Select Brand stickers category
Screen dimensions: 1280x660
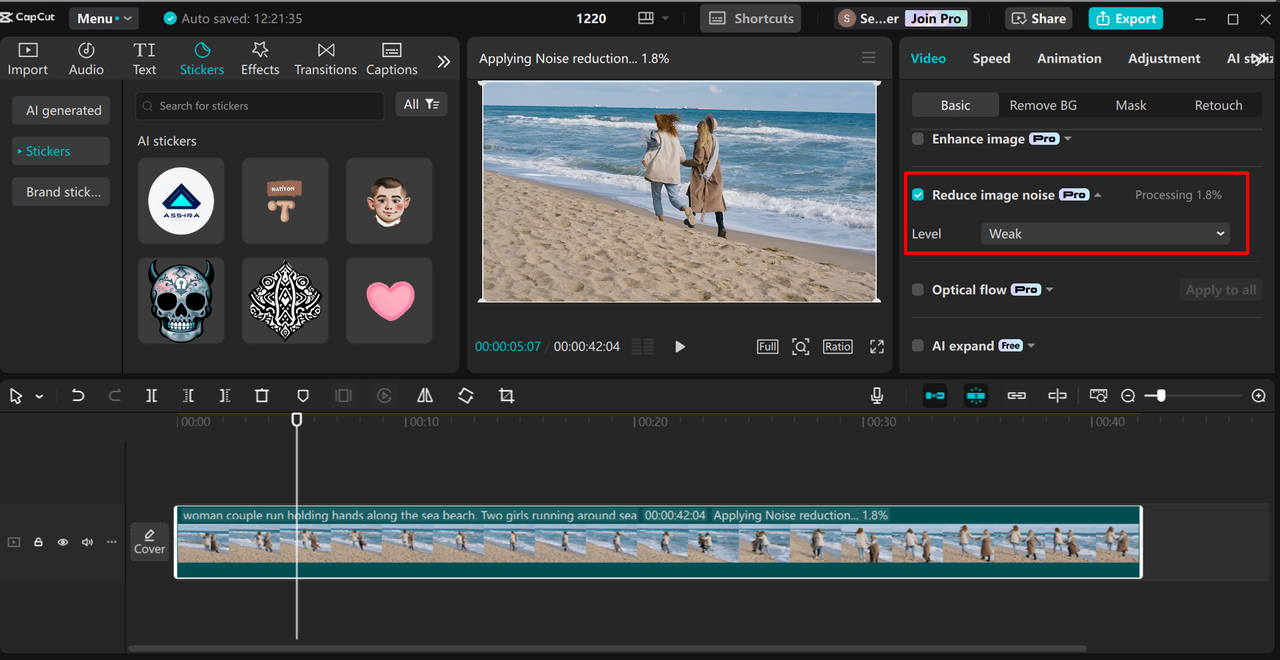coord(62,192)
